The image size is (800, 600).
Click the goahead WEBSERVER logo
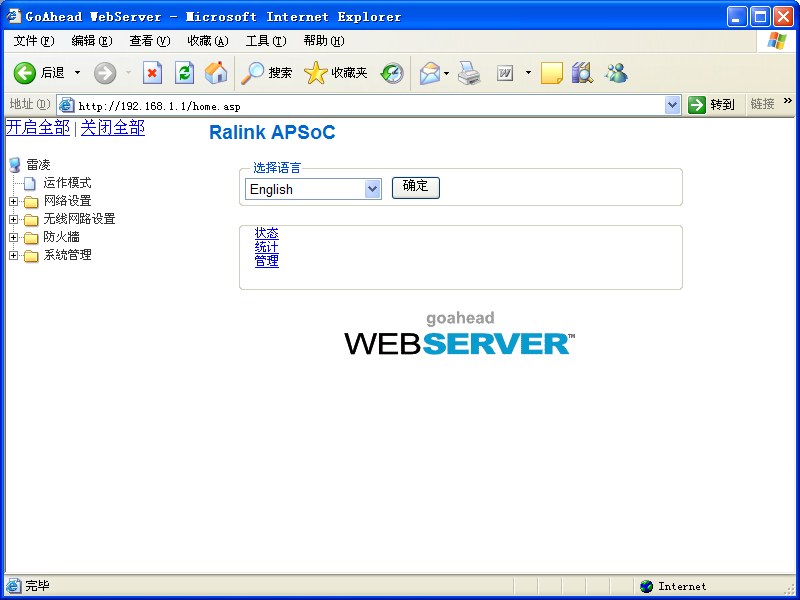coord(460,333)
